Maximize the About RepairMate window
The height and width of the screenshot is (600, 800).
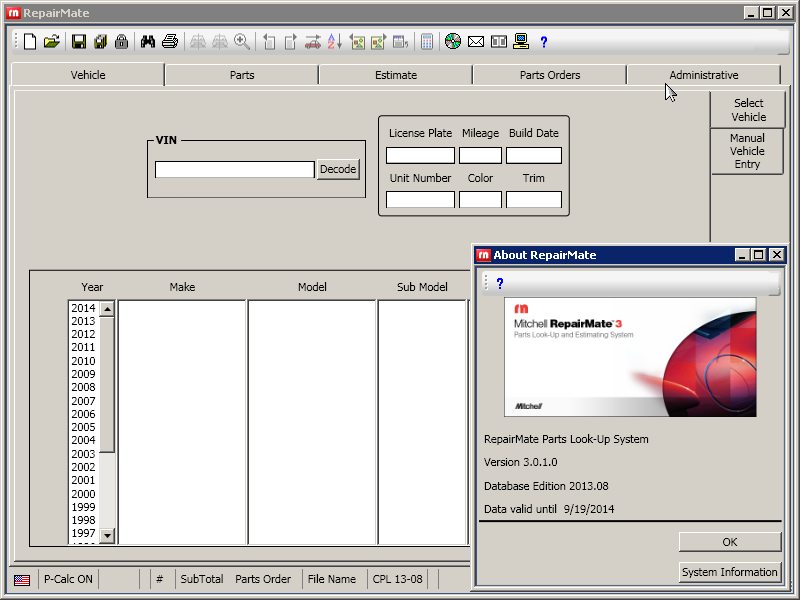759,255
